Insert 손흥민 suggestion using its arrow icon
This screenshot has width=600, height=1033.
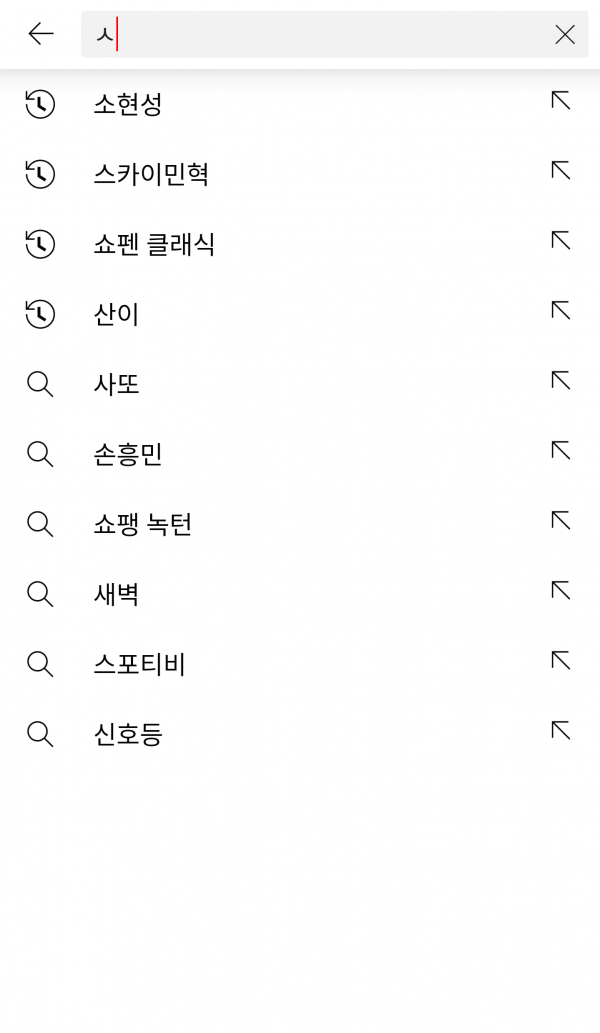561,451
